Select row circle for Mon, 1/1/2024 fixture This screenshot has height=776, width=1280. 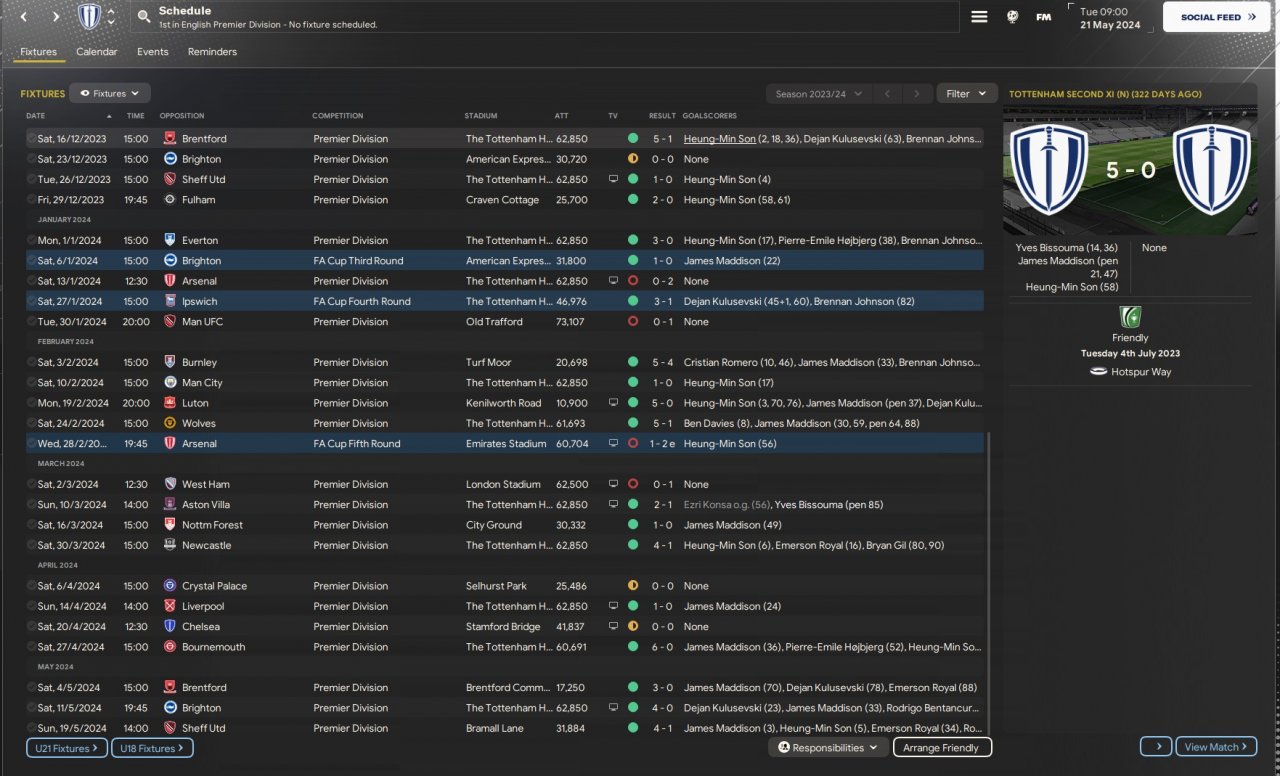point(31,241)
